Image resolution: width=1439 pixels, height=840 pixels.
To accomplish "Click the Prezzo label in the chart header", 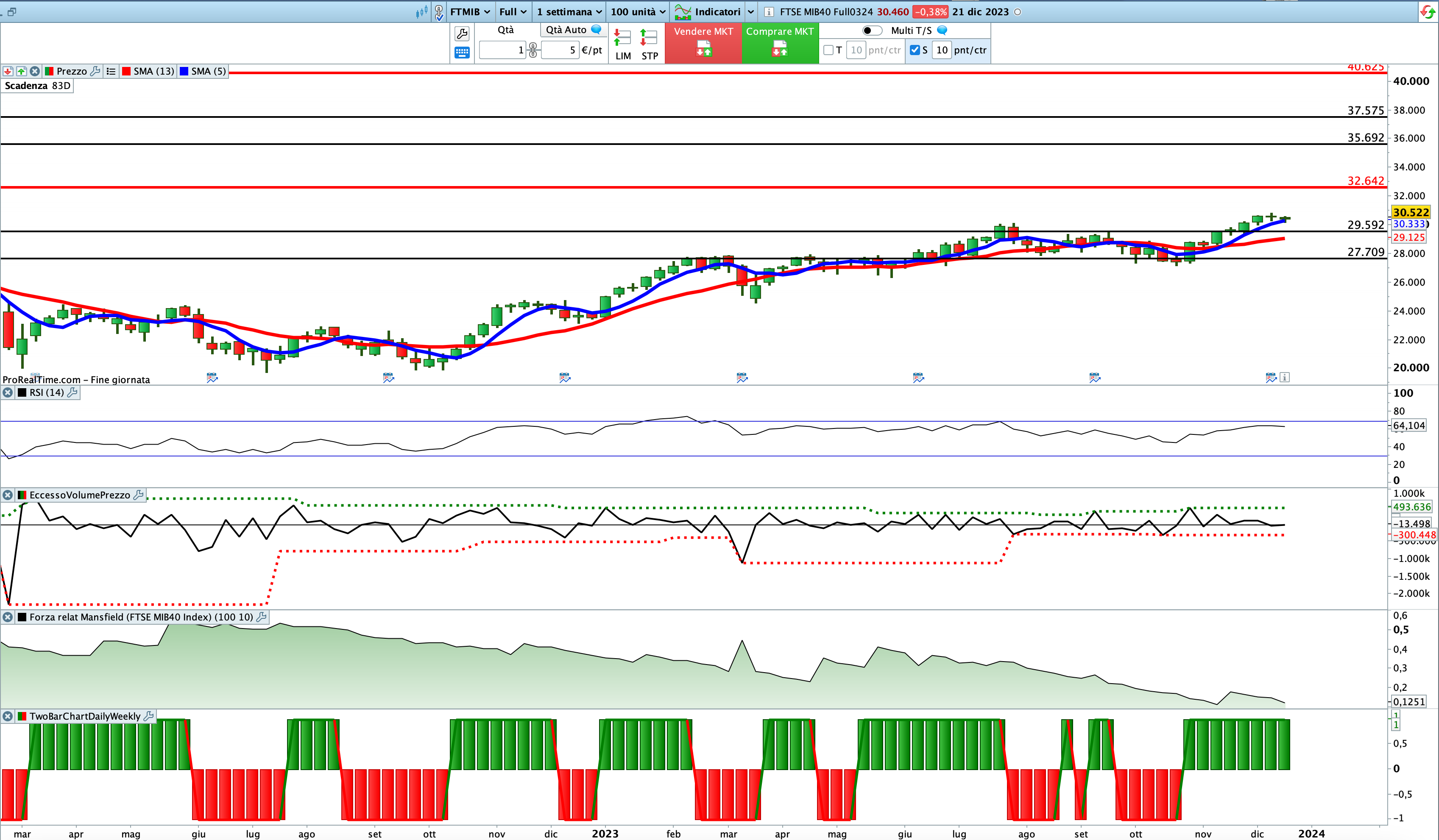I will [x=71, y=71].
